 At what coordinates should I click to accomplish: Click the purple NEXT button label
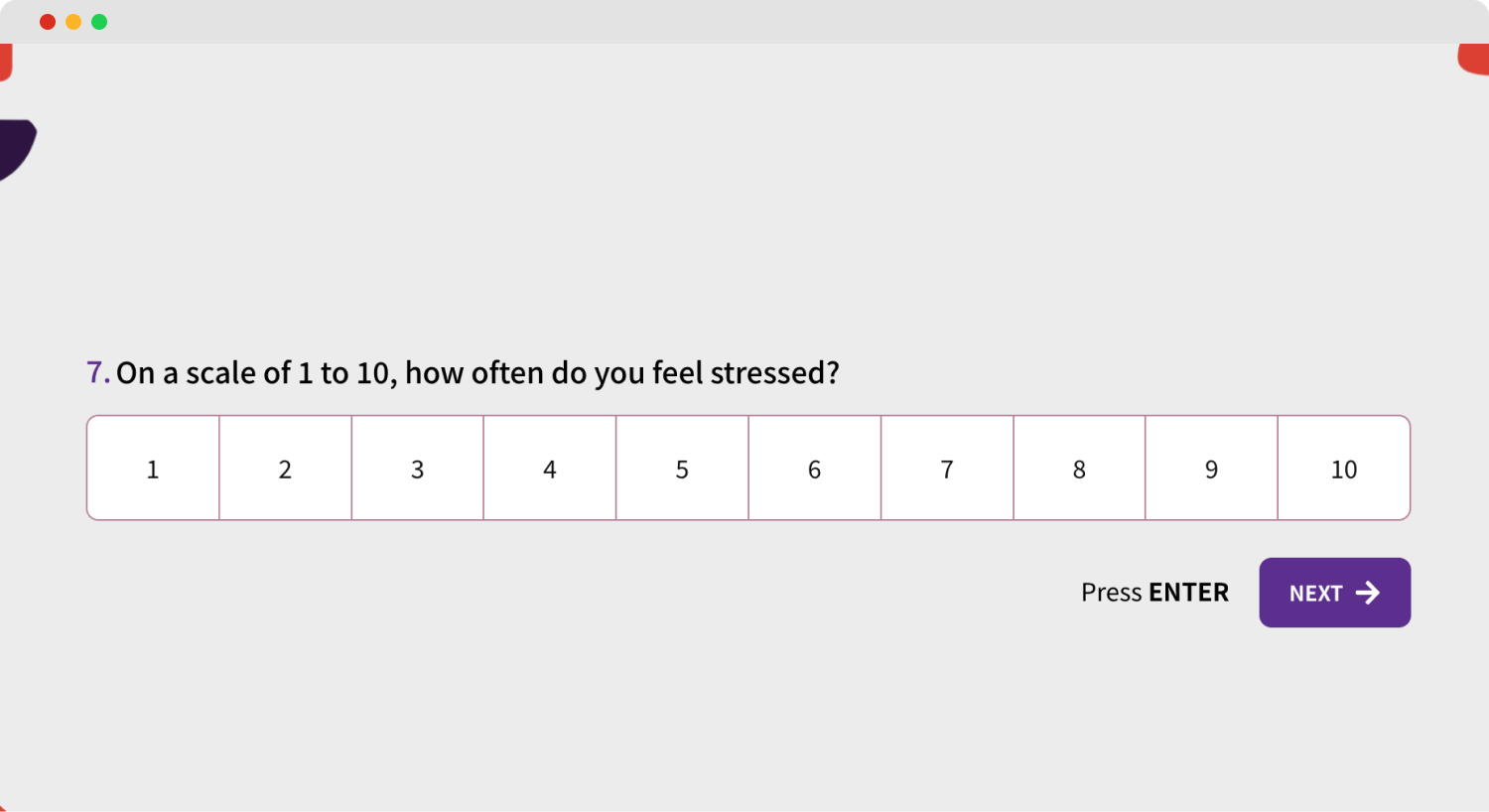(x=1315, y=594)
